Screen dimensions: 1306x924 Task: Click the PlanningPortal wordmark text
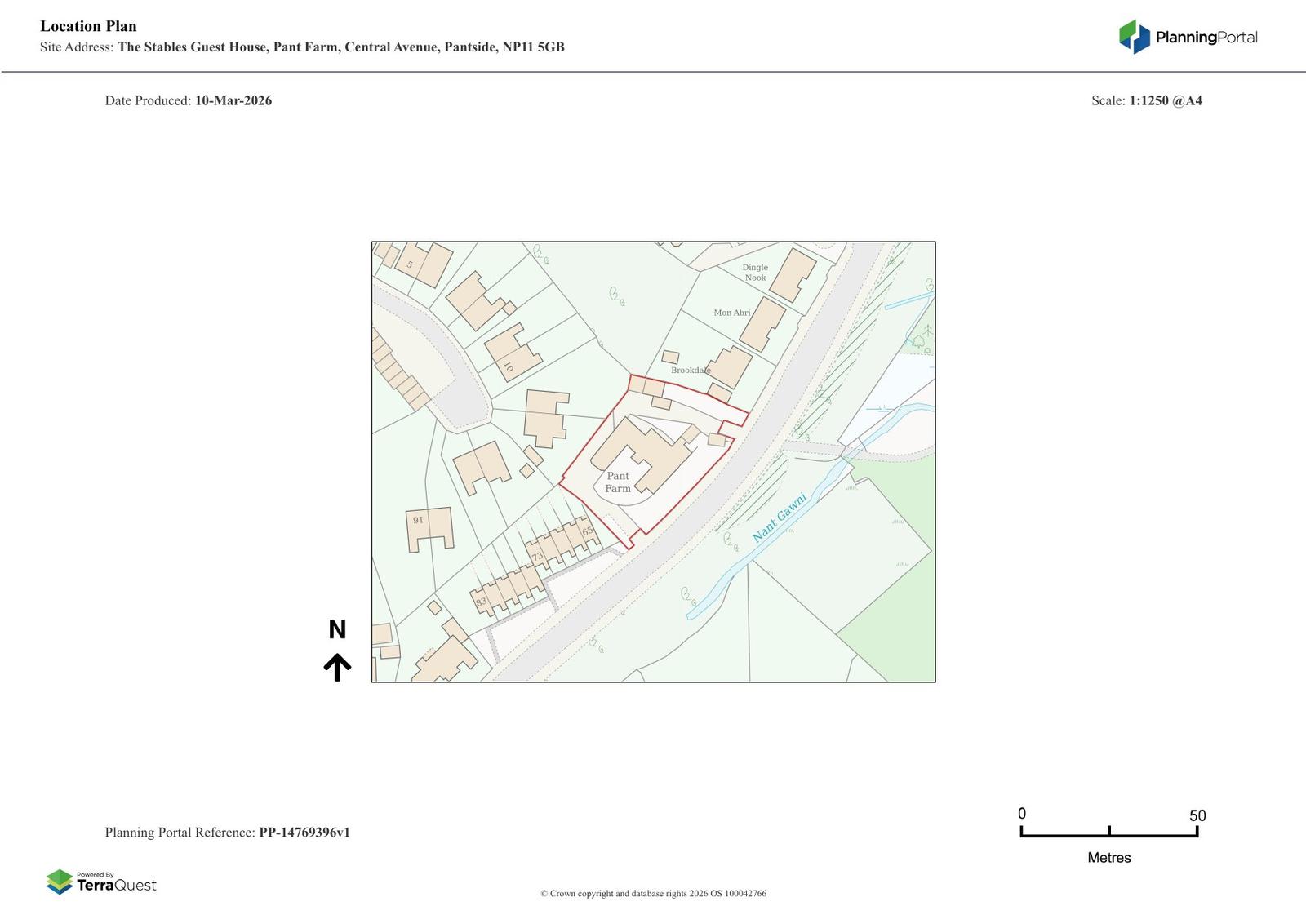pyautogui.click(x=1206, y=38)
